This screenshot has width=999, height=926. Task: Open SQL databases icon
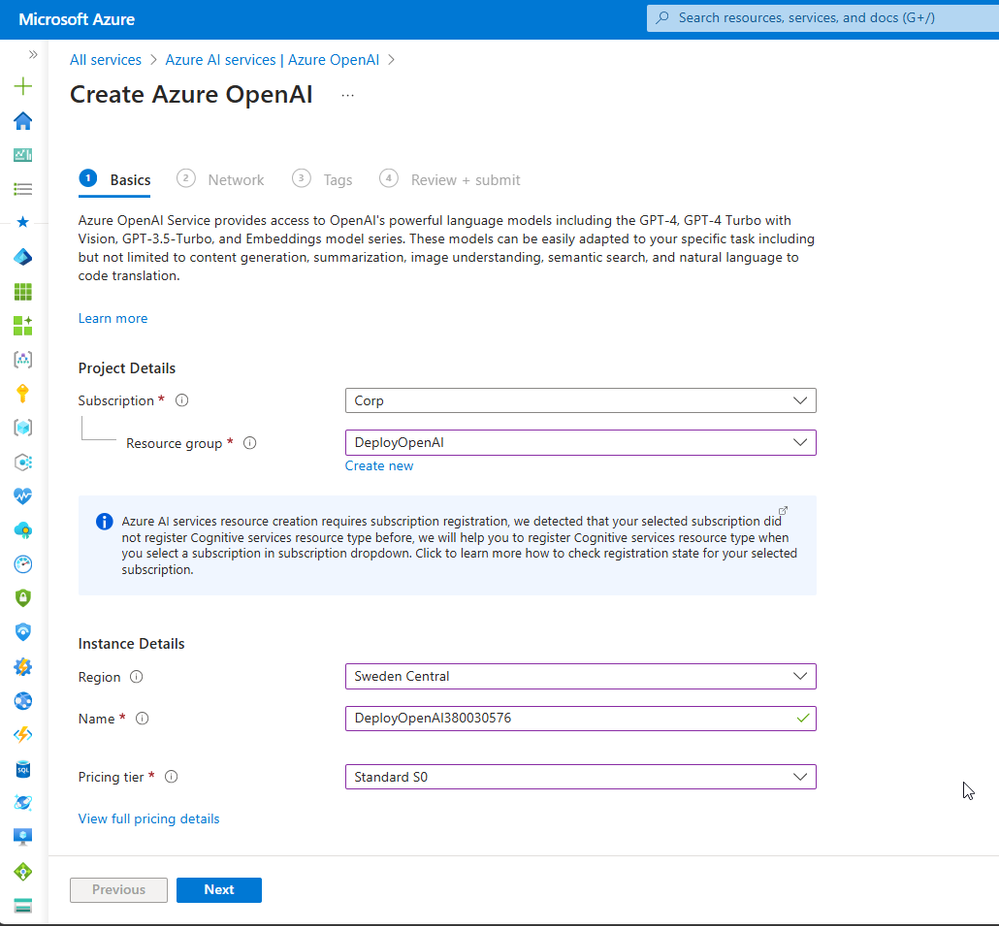click(23, 769)
